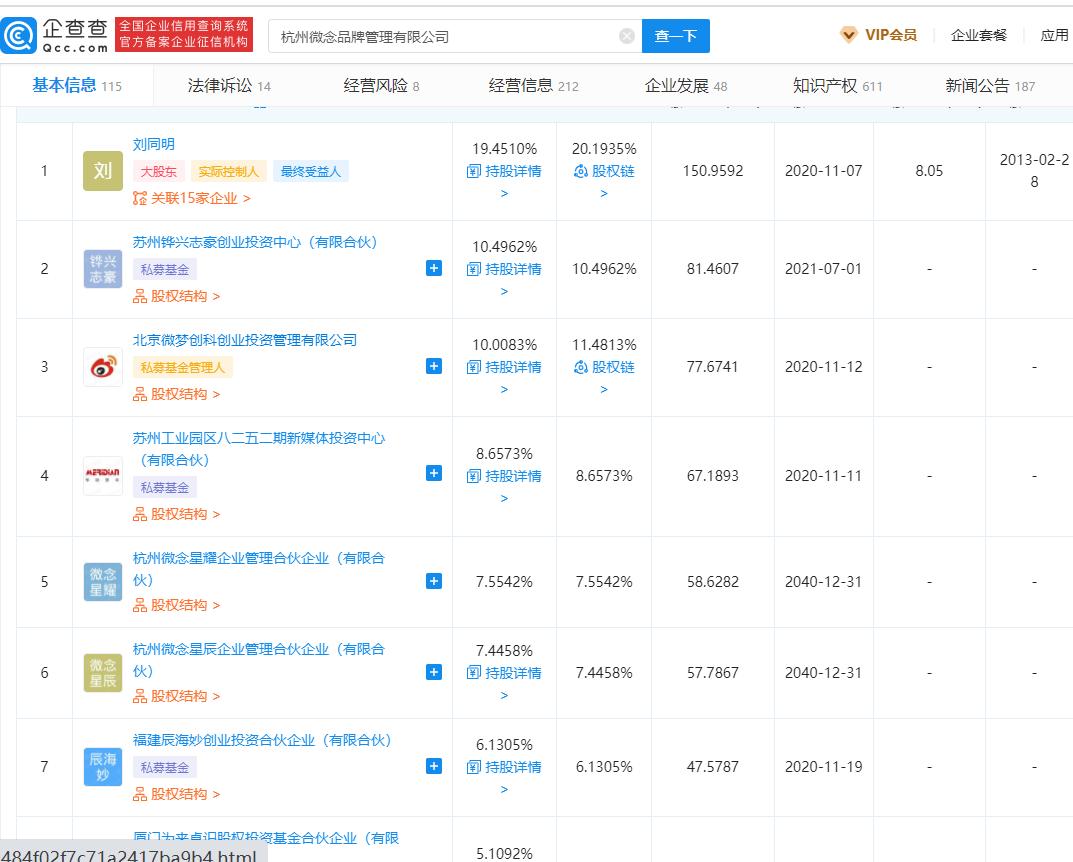
Task: Select the 150.9592 amount cell
Action: pos(712,171)
